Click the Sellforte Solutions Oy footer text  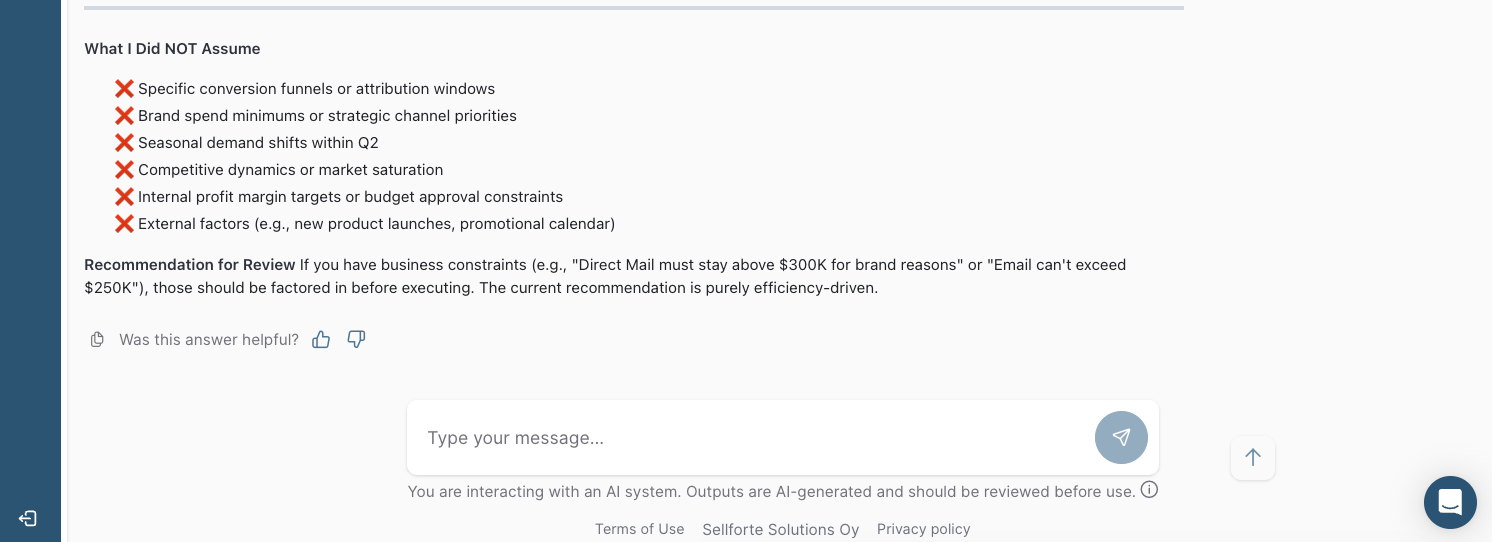click(780, 529)
